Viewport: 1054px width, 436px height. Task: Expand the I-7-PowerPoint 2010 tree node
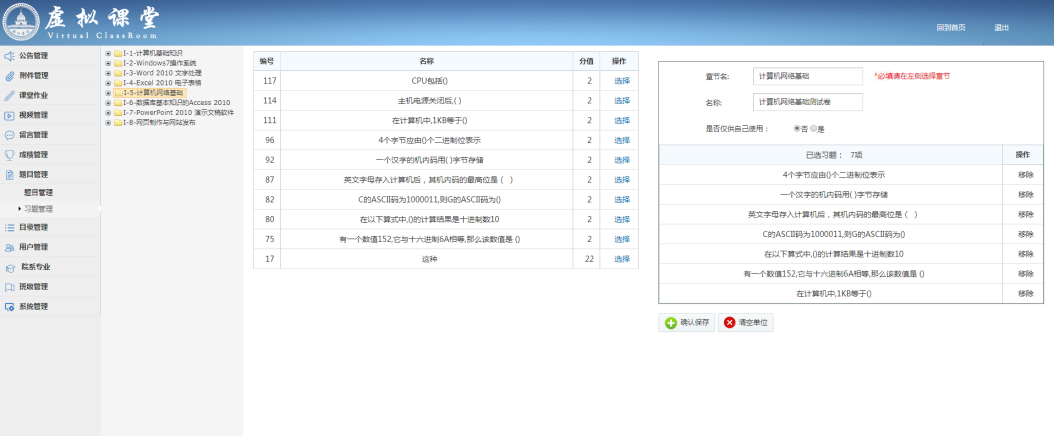pyautogui.click(x=108, y=113)
